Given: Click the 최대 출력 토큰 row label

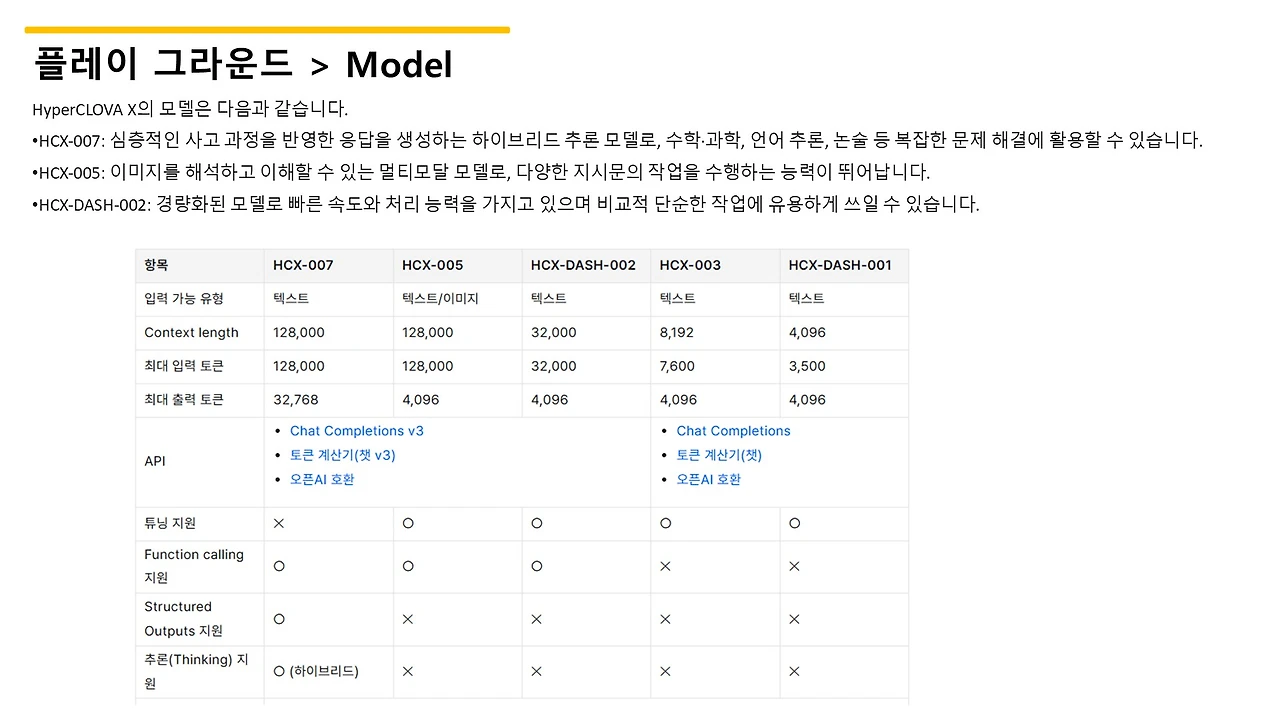Looking at the screenshot, I should tap(185, 400).
